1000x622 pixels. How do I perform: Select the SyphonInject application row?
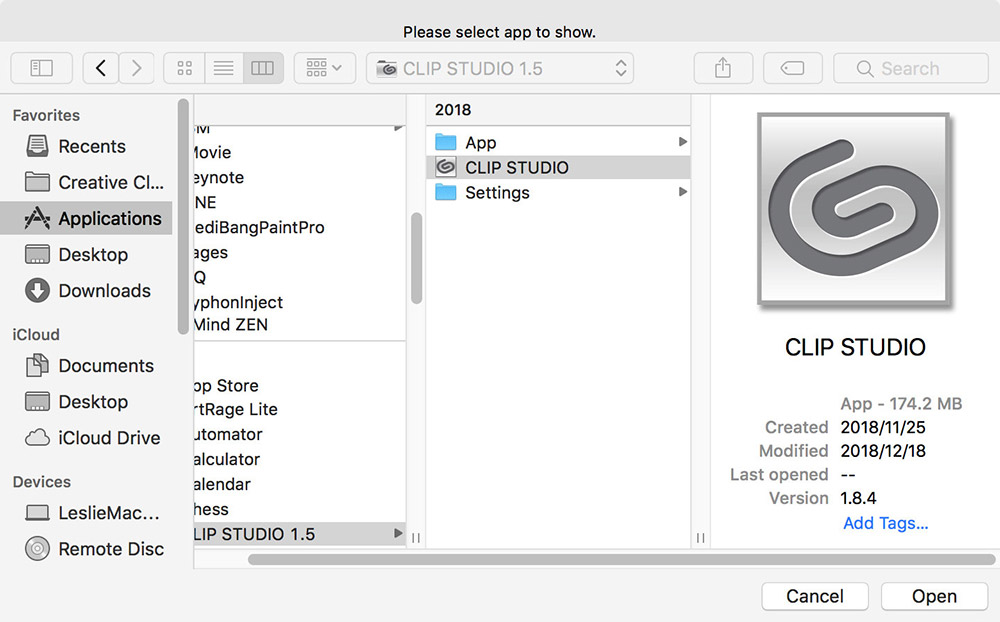300,302
